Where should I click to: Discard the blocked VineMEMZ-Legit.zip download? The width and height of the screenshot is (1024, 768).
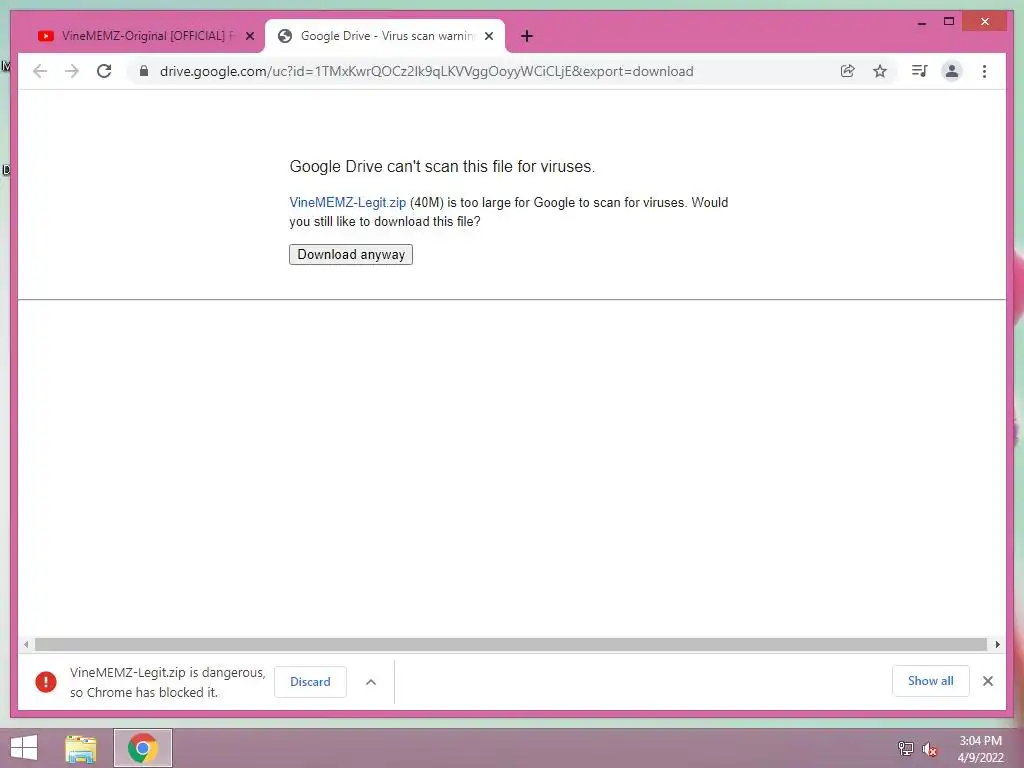point(310,682)
